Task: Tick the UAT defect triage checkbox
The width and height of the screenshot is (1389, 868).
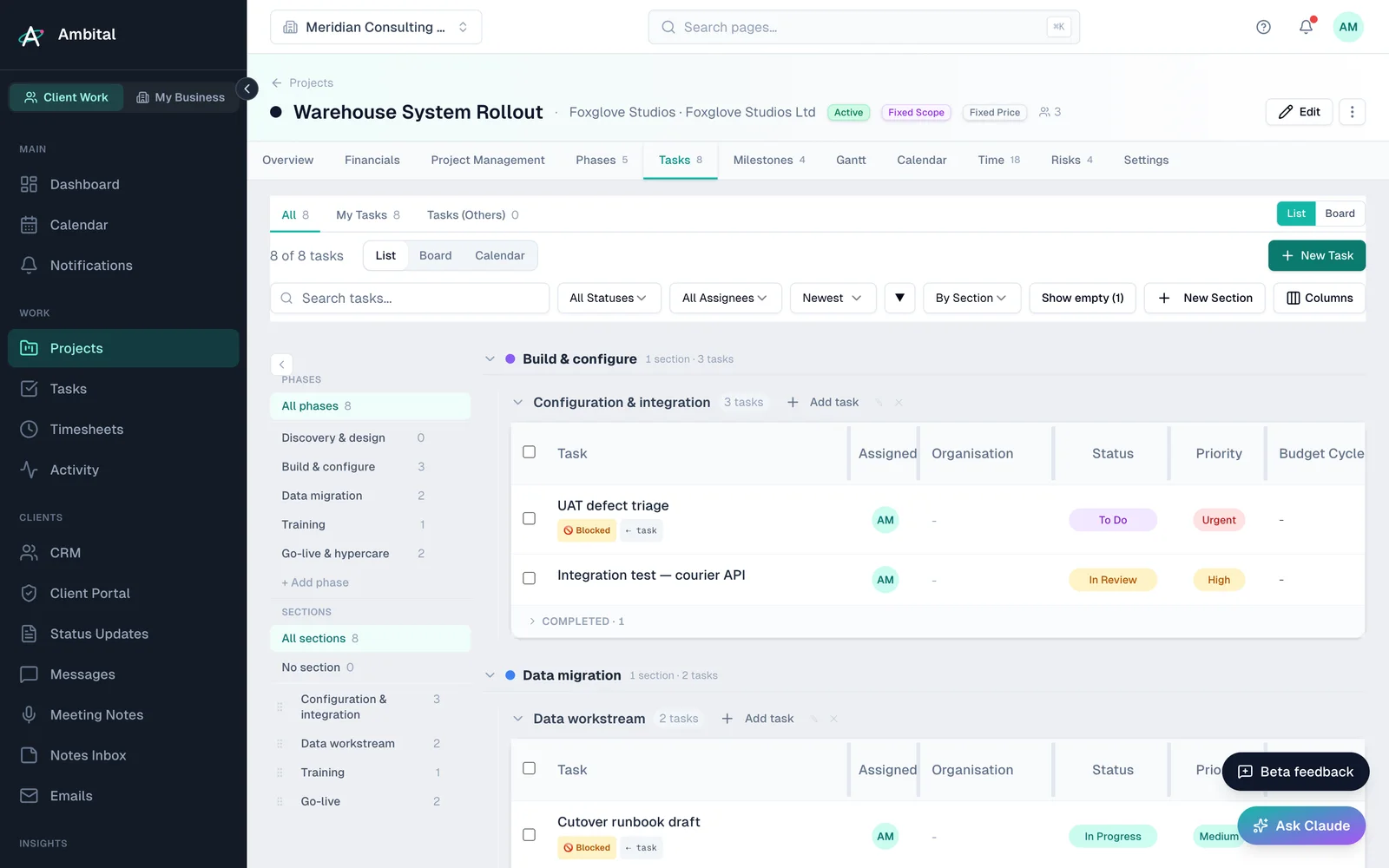Action: pyautogui.click(x=529, y=518)
